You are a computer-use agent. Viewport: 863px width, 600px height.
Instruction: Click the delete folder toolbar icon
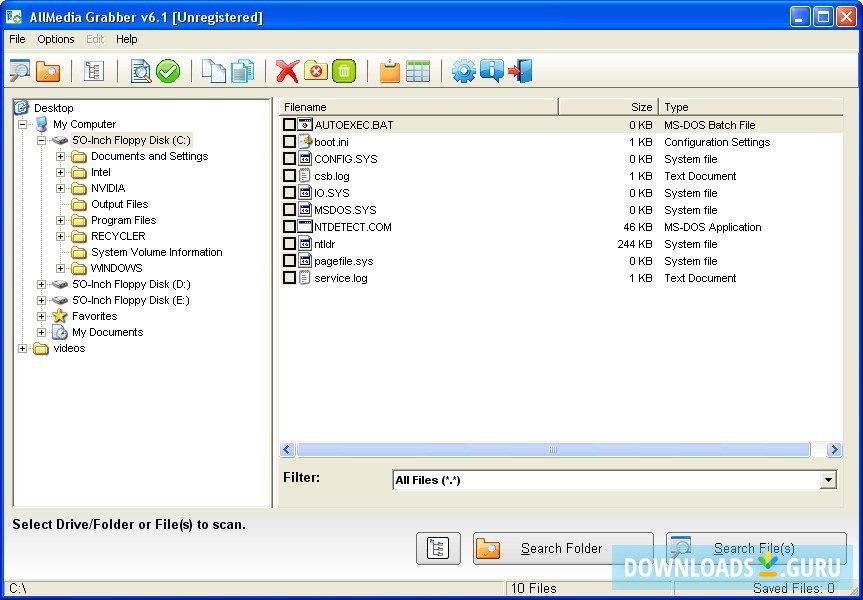point(316,71)
